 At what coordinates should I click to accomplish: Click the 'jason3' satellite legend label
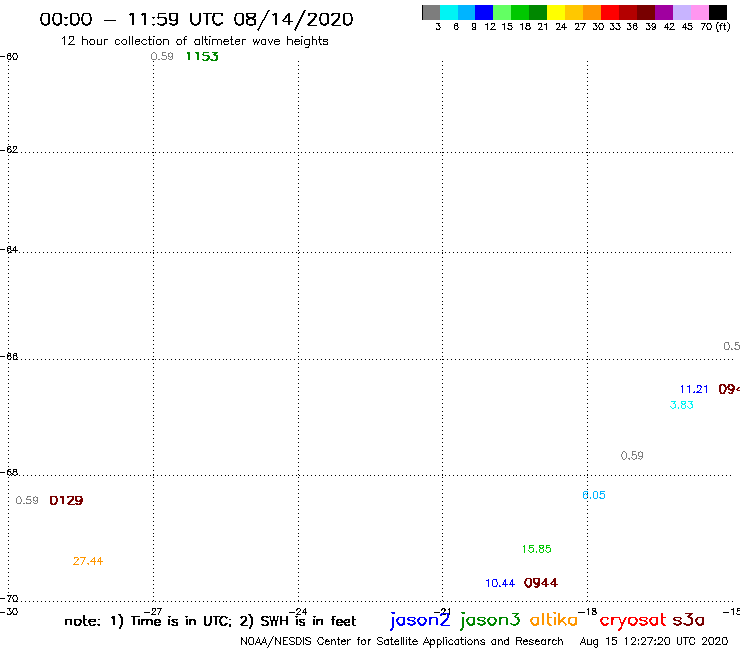click(490, 620)
